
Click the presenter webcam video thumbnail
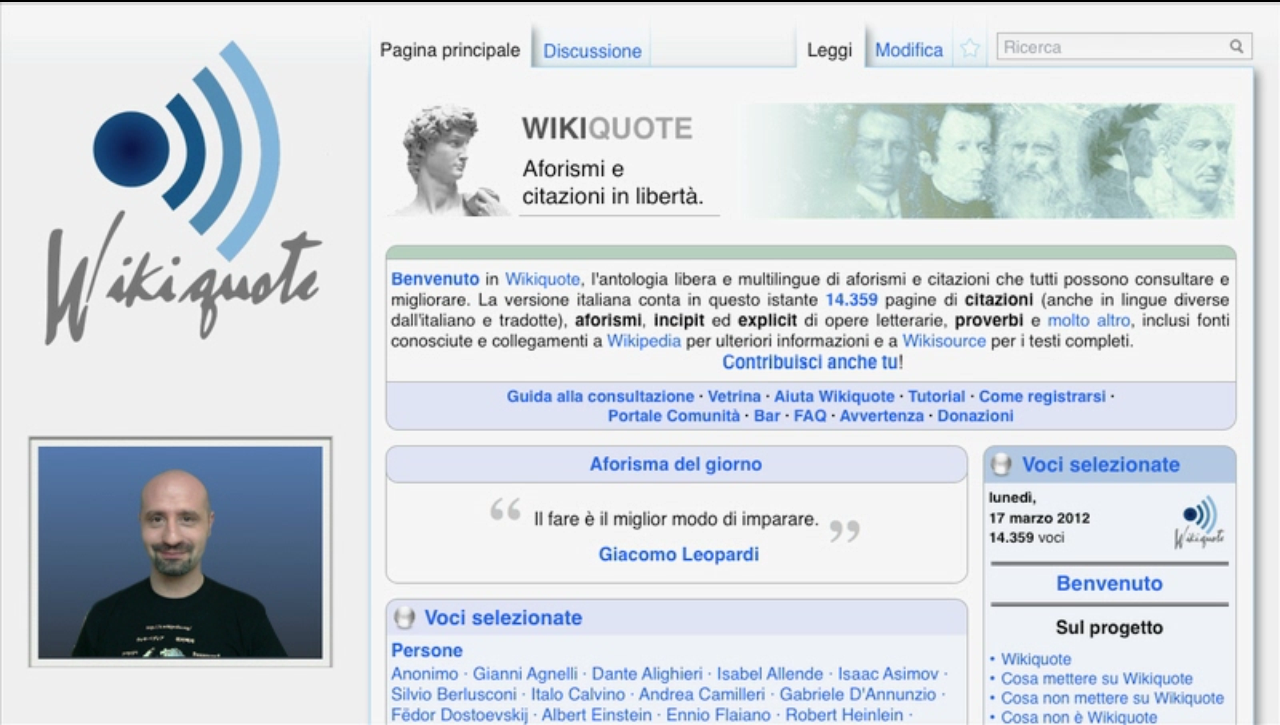click(x=180, y=552)
